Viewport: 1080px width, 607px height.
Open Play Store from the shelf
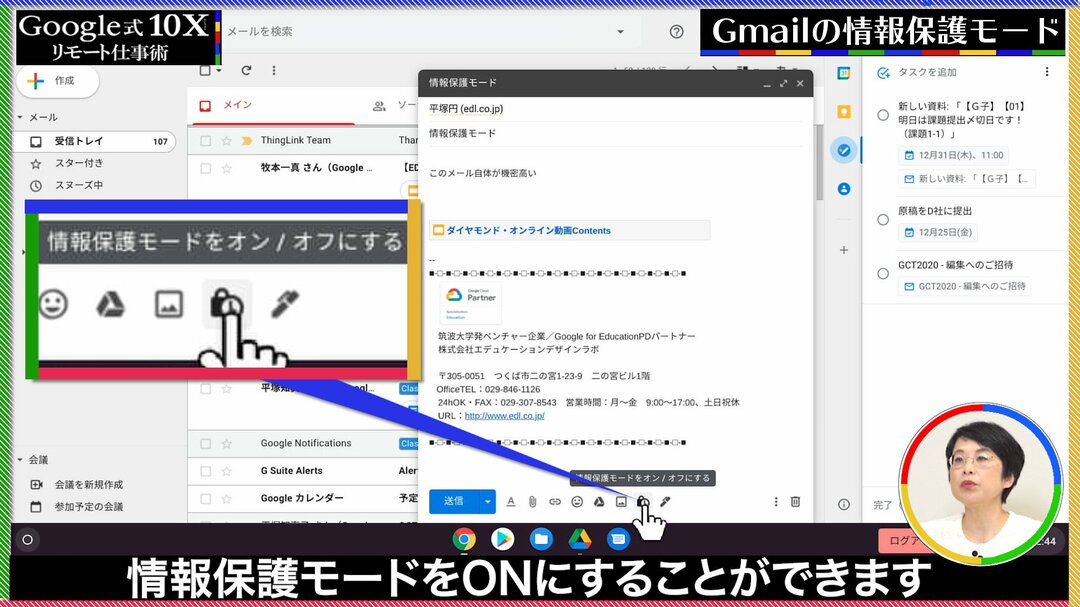pyautogui.click(x=503, y=539)
